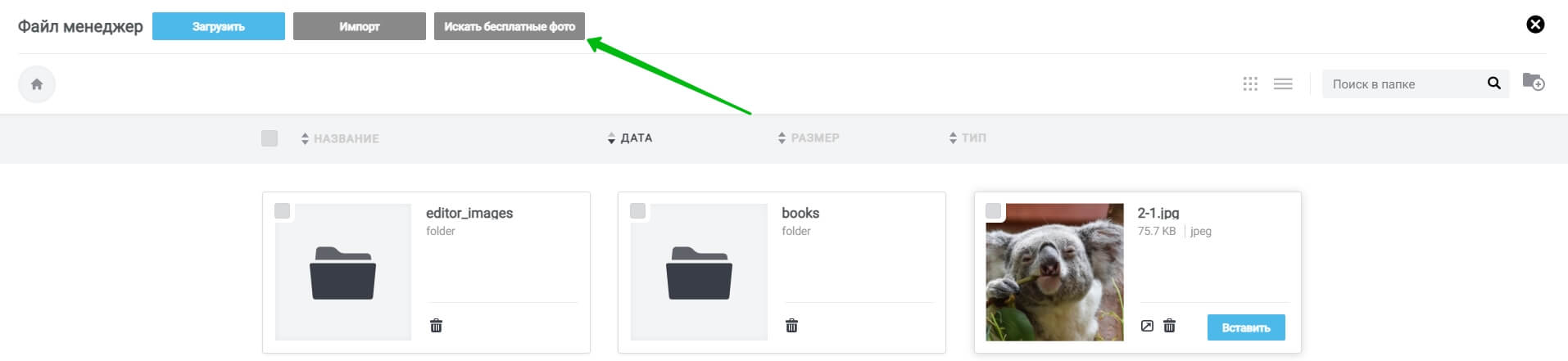The image size is (1568, 361).
Task: Switch to grid view icon
Action: click(1250, 83)
